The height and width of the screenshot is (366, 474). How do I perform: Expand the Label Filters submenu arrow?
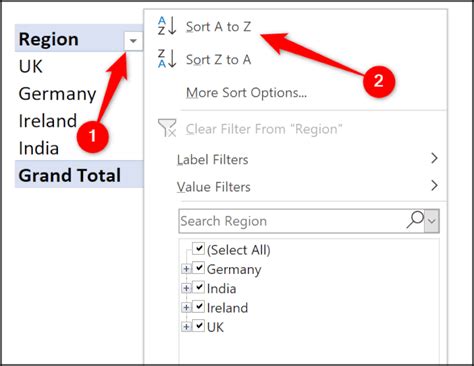coord(434,158)
